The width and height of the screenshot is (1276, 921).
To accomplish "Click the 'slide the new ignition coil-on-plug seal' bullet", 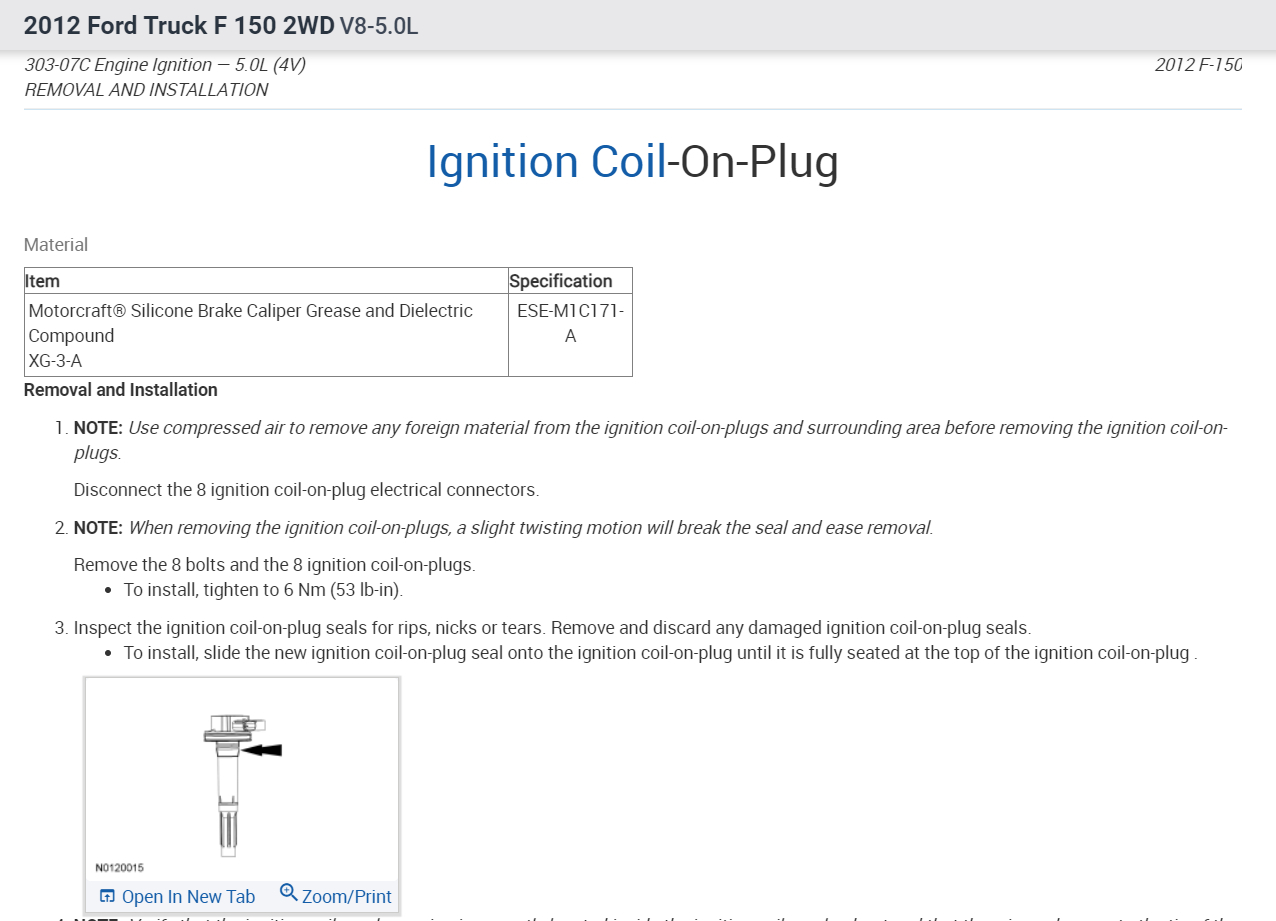I will tap(660, 653).
